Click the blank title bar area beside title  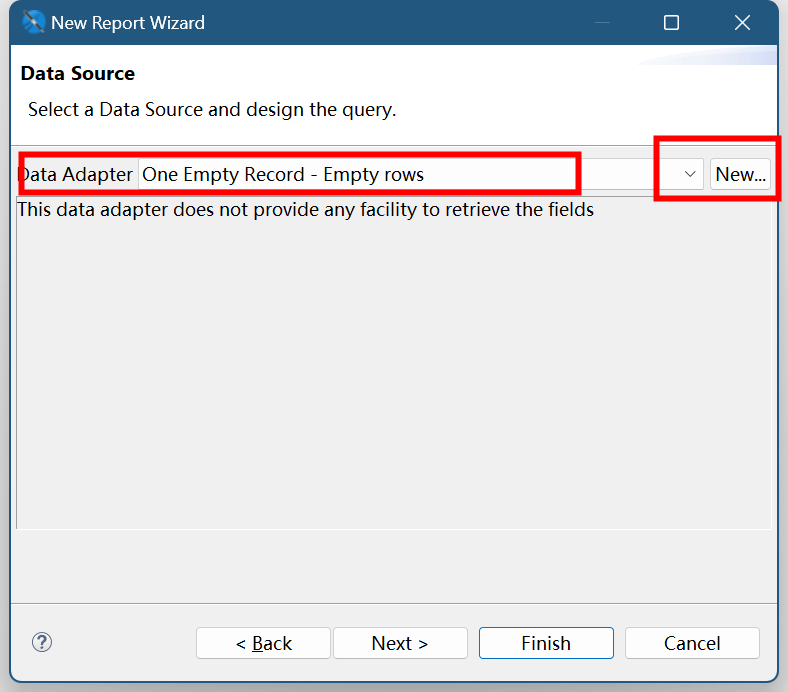pyautogui.click(x=400, y=22)
